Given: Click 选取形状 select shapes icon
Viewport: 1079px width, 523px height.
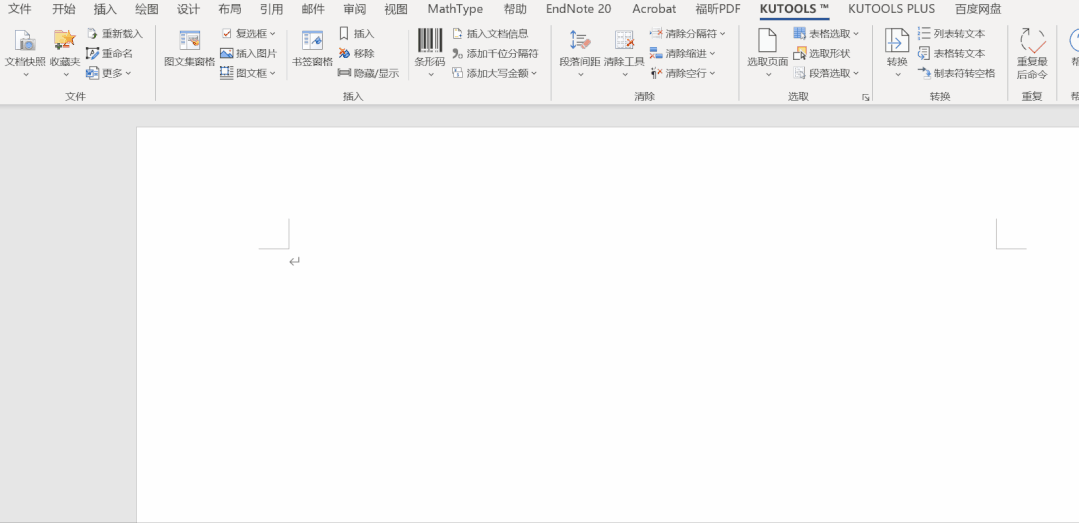Looking at the screenshot, I should (x=799, y=53).
